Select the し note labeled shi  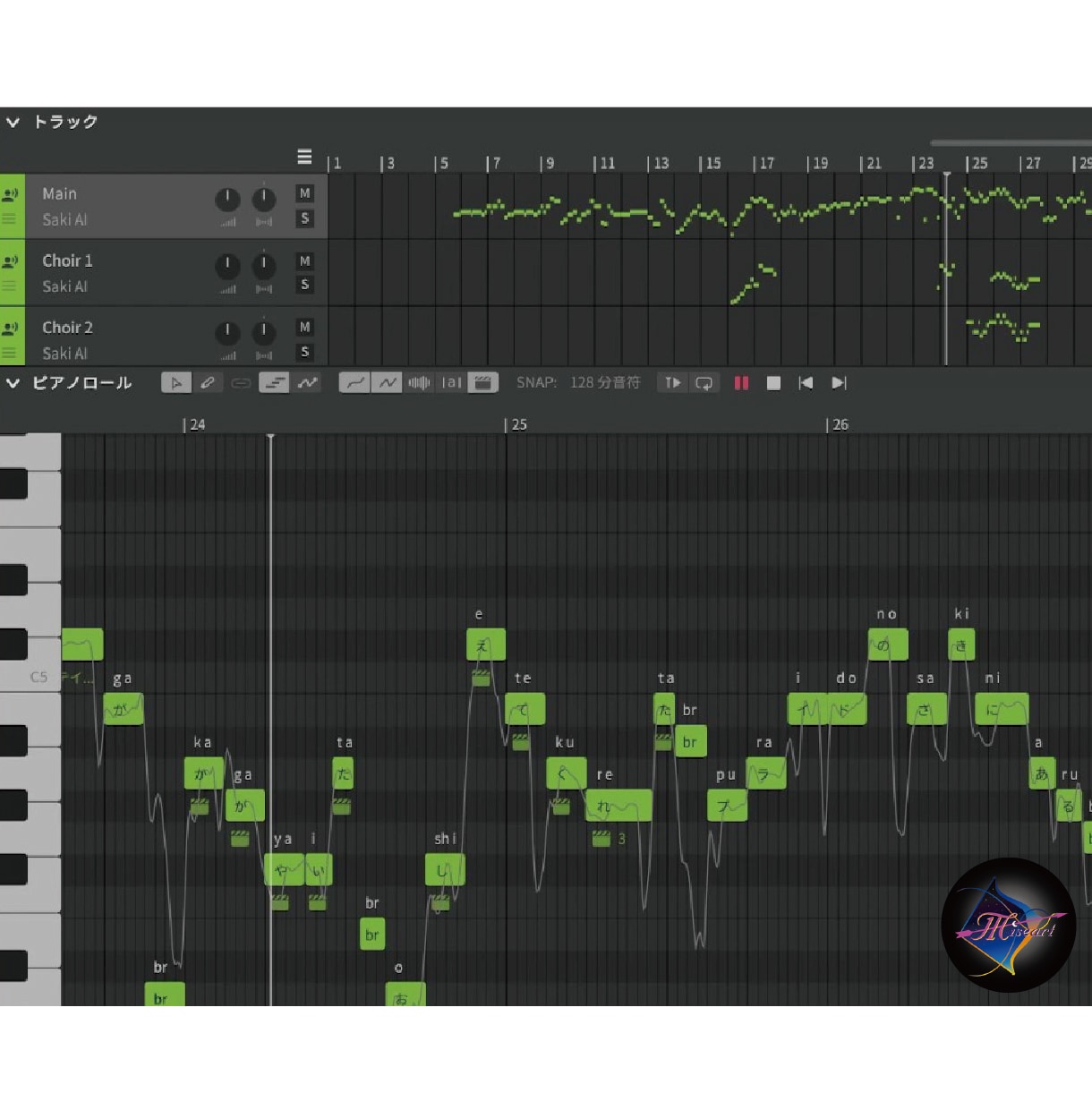click(x=445, y=870)
